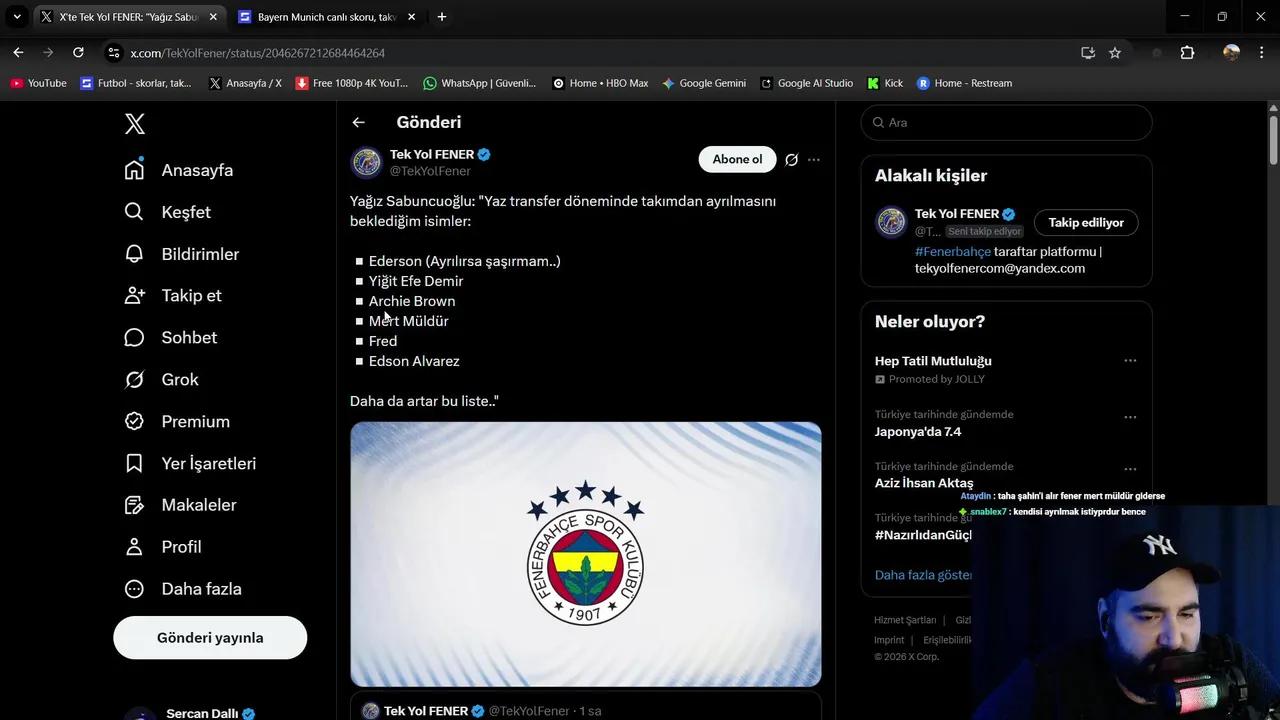Screen dimensions: 1280x720
Task: Open options for Hep Tatil Mutluluğu trend
Action: [1130, 361]
